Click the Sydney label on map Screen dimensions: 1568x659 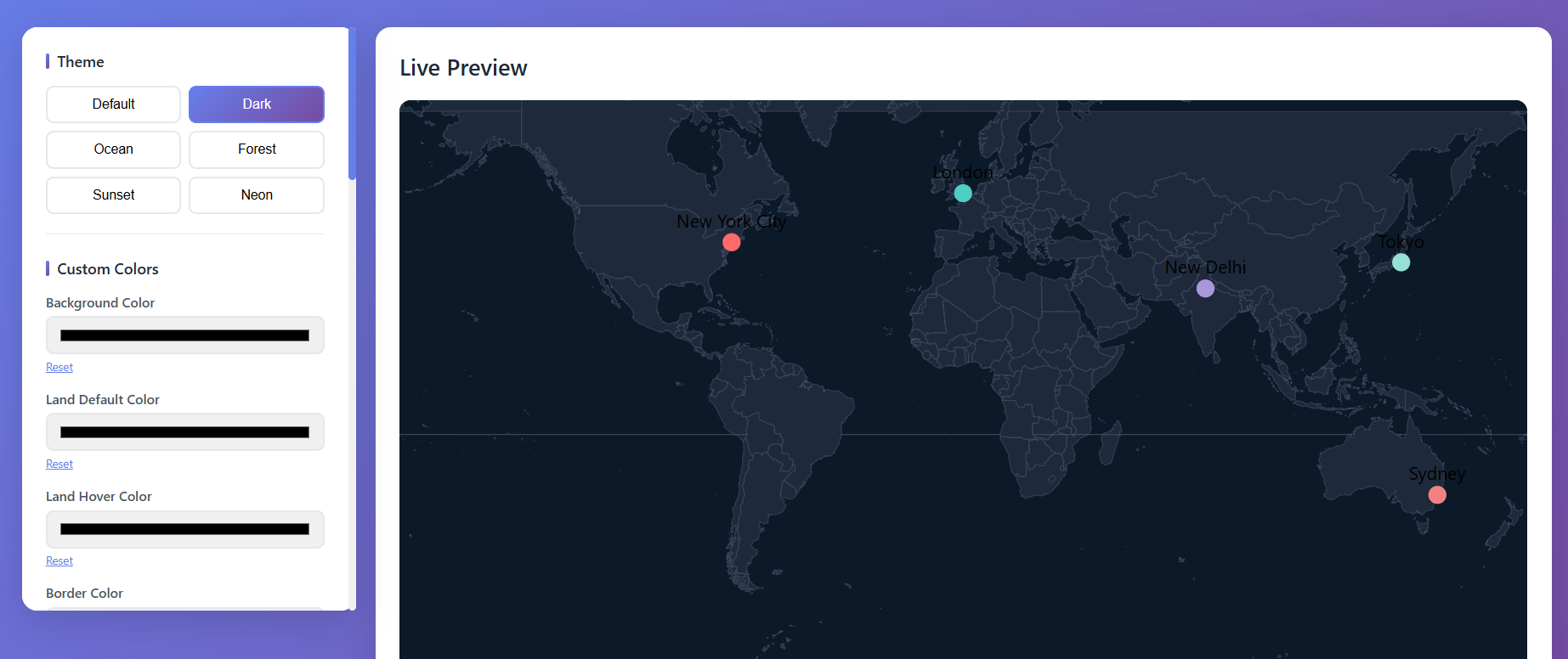1437,474
